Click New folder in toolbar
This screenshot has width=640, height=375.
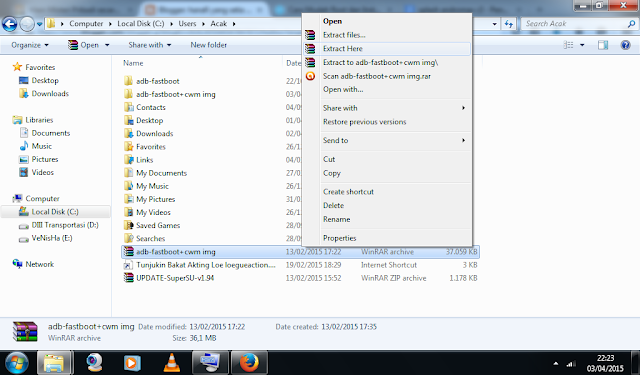click(x=209, y=45)
